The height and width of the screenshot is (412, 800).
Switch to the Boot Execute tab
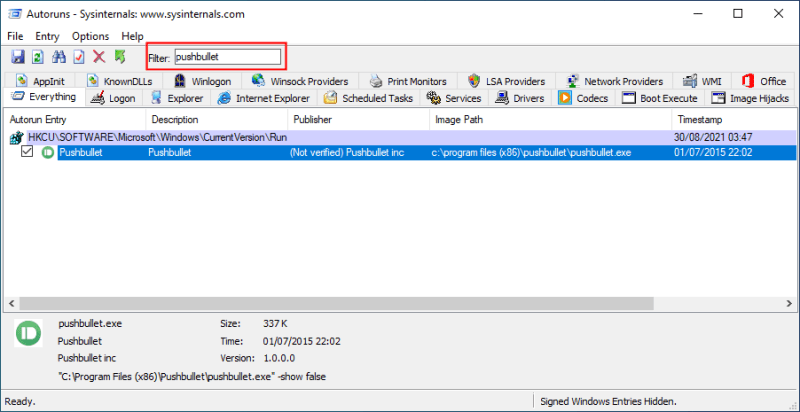click(660, 98)
